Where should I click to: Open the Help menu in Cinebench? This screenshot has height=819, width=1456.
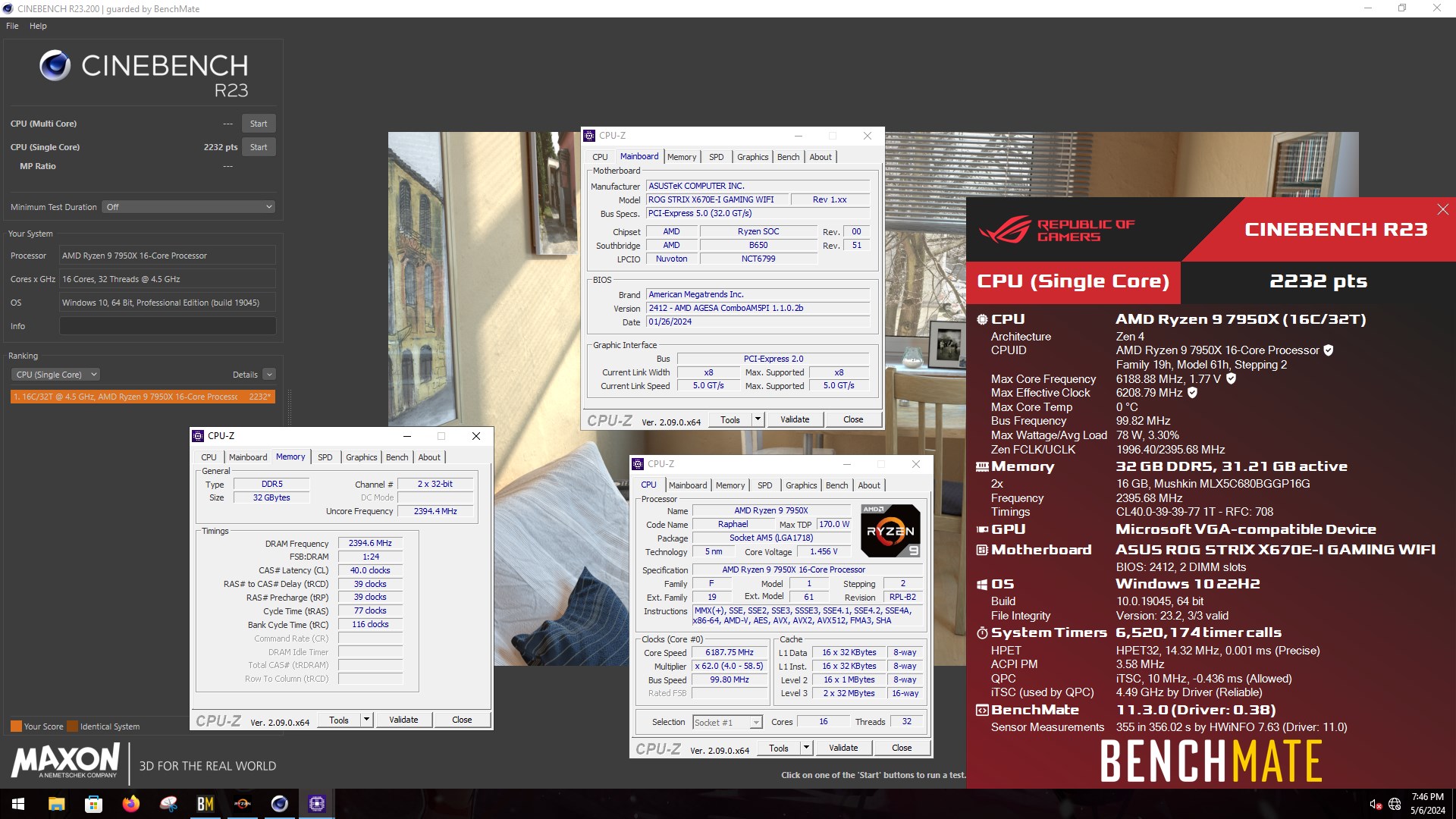pos(38,26)
